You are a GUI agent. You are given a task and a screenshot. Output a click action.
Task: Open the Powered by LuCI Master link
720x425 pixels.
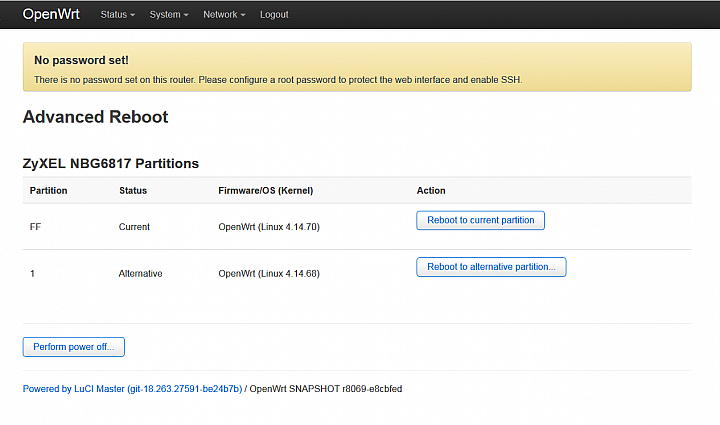click(x=132, y=389)
